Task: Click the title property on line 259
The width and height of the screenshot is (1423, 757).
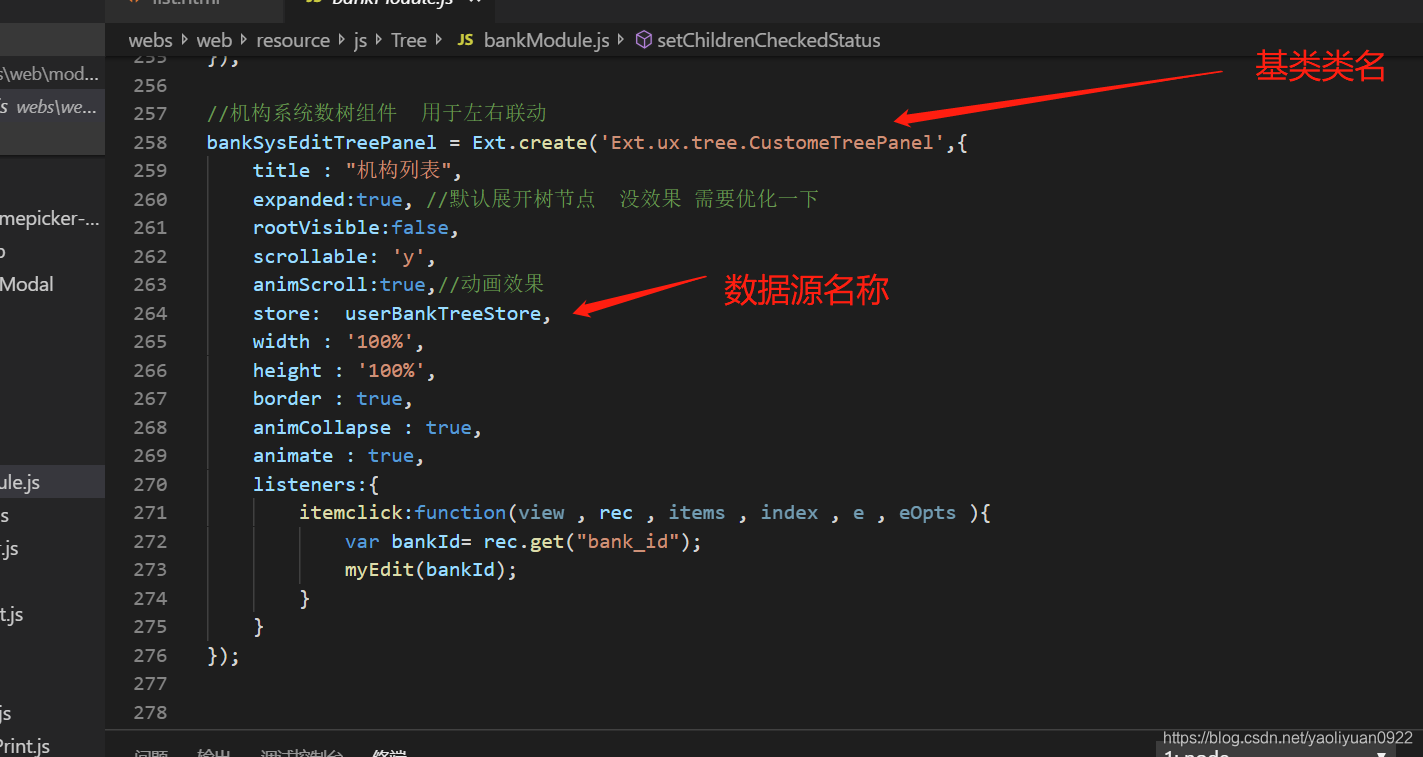Action: pyautogui.click(x=281, y=170)
